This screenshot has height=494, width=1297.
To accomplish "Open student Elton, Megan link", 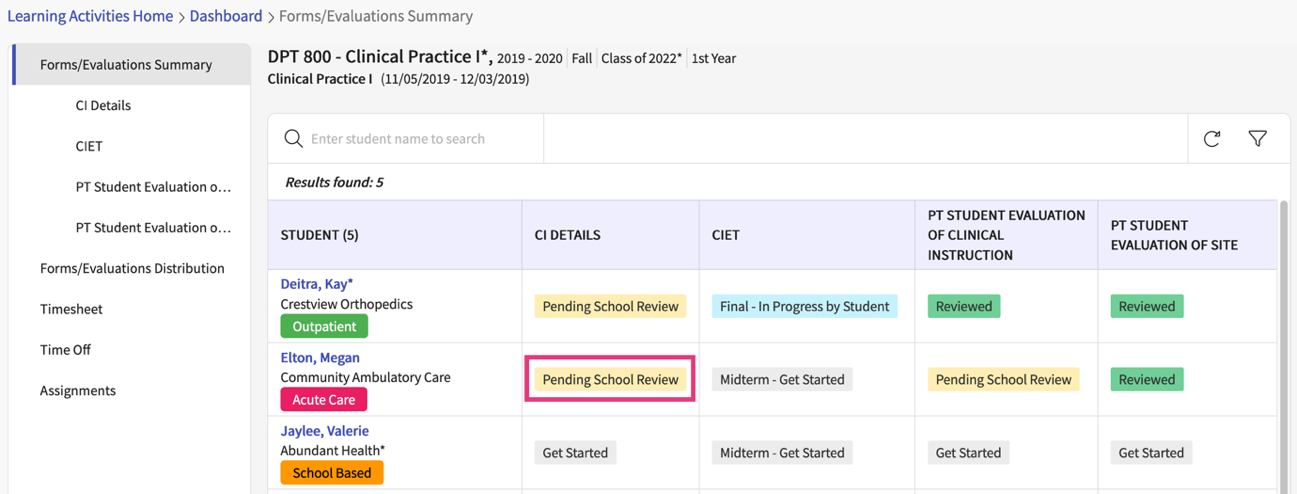I will pos(320,357).
